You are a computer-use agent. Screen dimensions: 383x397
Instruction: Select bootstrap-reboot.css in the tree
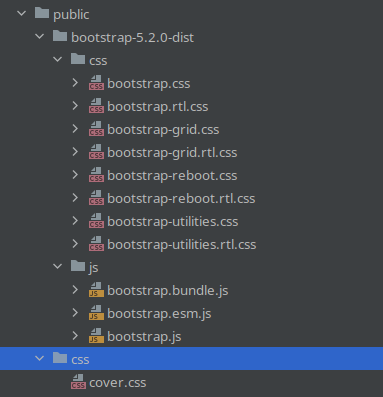pos(172,176)
